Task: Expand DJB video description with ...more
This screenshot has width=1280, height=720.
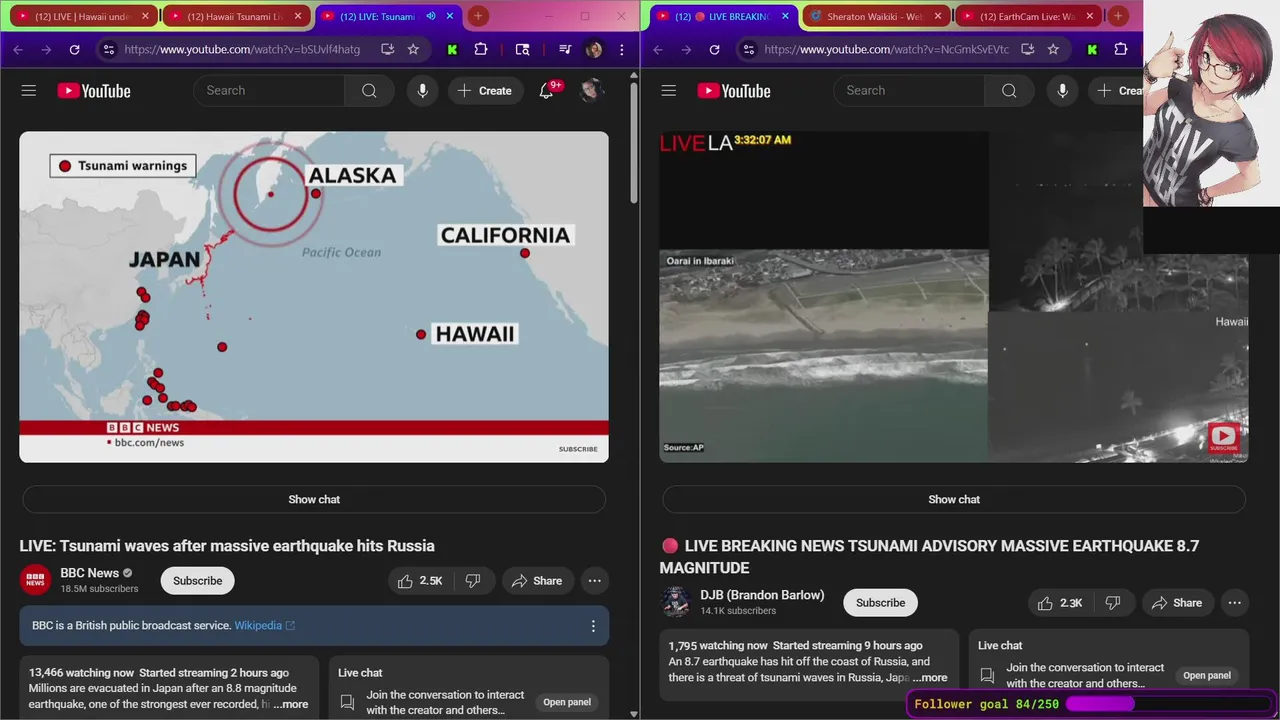Action: (x=930, y=677)
